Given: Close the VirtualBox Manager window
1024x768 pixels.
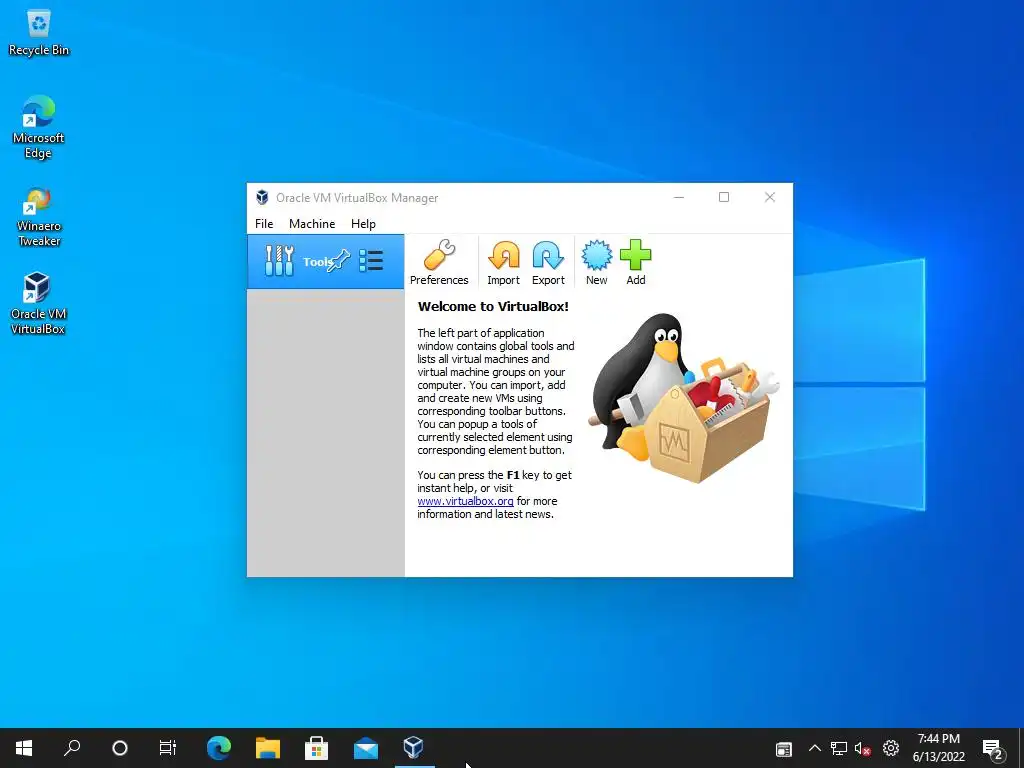Looking at the screenshot, I should (x=770, y=197).
